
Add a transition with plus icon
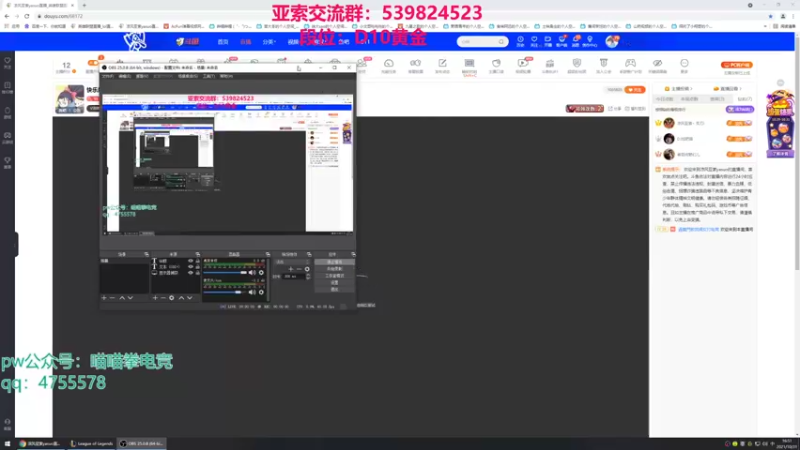tap(291, 269)
